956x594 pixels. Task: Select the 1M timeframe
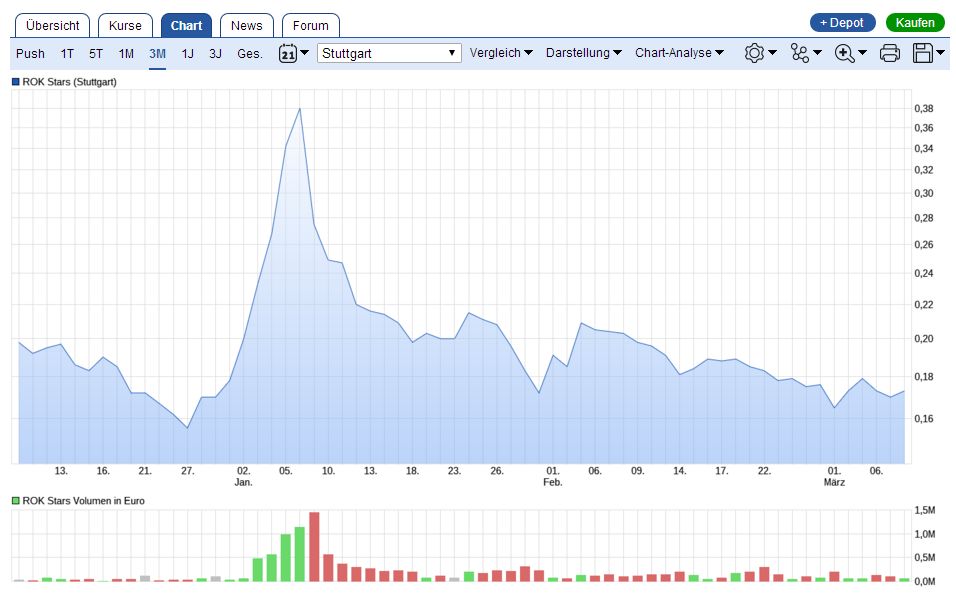click(126, 54)
